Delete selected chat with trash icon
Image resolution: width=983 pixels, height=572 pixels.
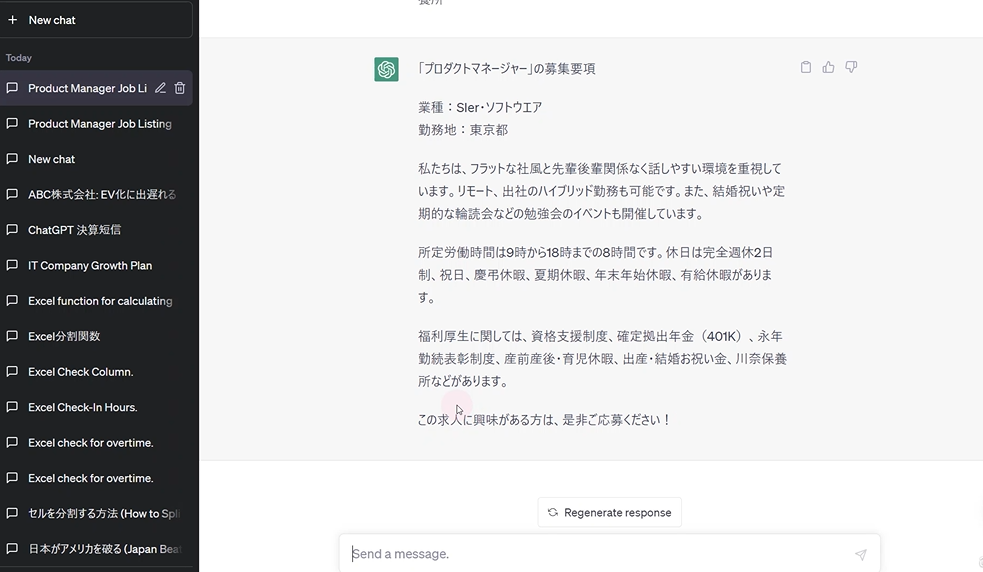click(x=180, y=88)
